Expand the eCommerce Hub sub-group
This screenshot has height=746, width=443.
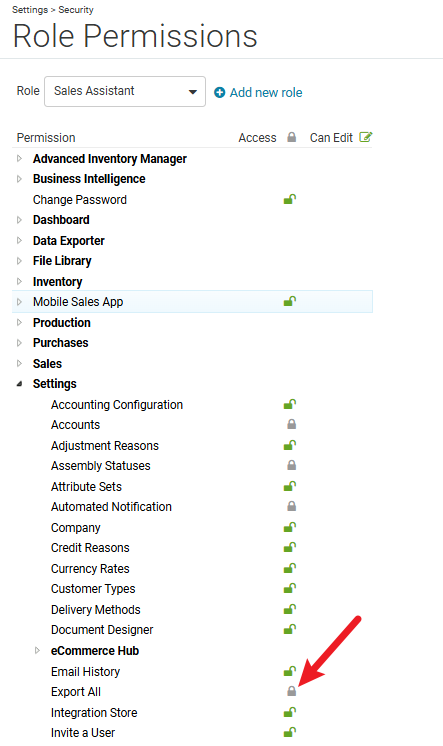(x=38, y=650)
